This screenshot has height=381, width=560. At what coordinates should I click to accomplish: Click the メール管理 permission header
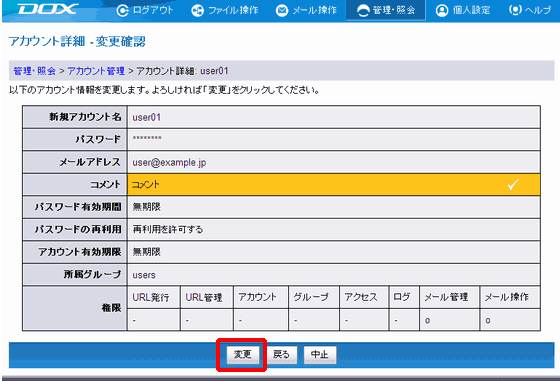[x=446, y=297]
